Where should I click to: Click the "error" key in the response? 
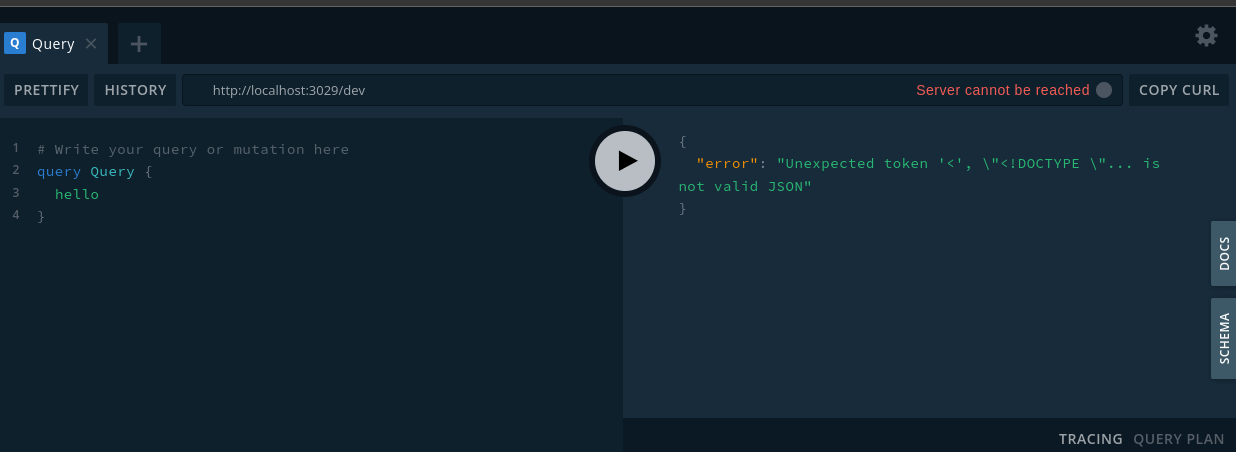click(x=727, y=163)
